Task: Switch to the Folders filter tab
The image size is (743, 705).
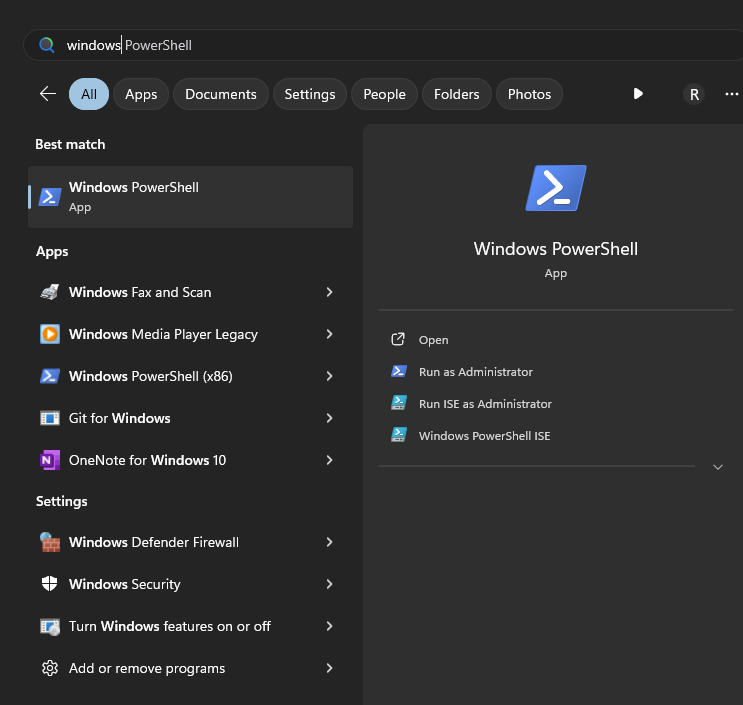Action: click(x=456, y=94)
